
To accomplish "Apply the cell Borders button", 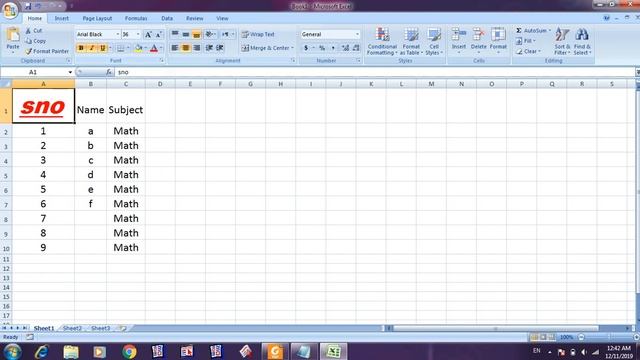I will click(x=120, y=48).
